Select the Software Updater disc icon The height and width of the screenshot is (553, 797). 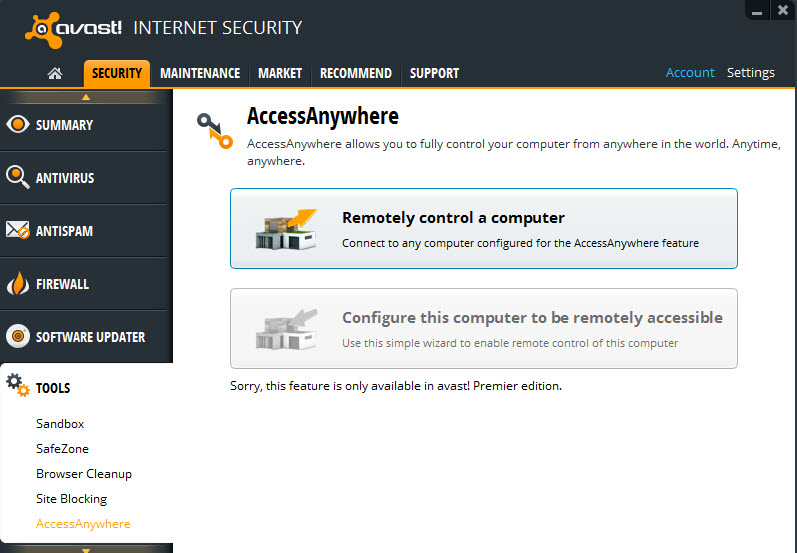(x=18, y=336)
